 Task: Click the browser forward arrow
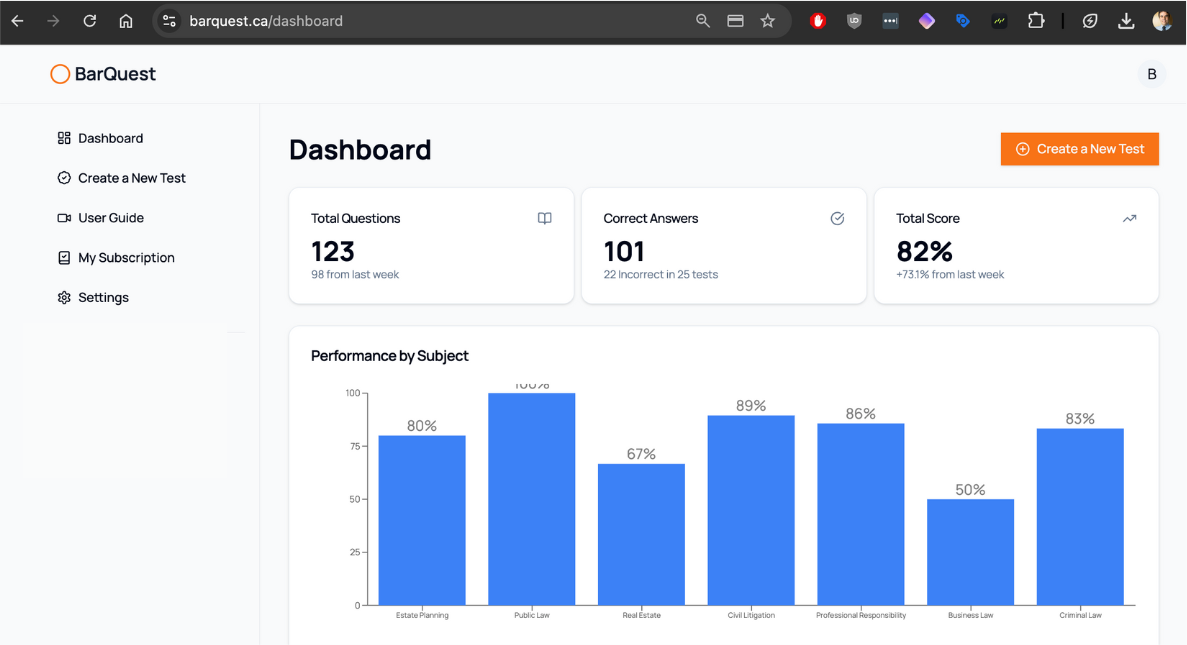point(53,21)
